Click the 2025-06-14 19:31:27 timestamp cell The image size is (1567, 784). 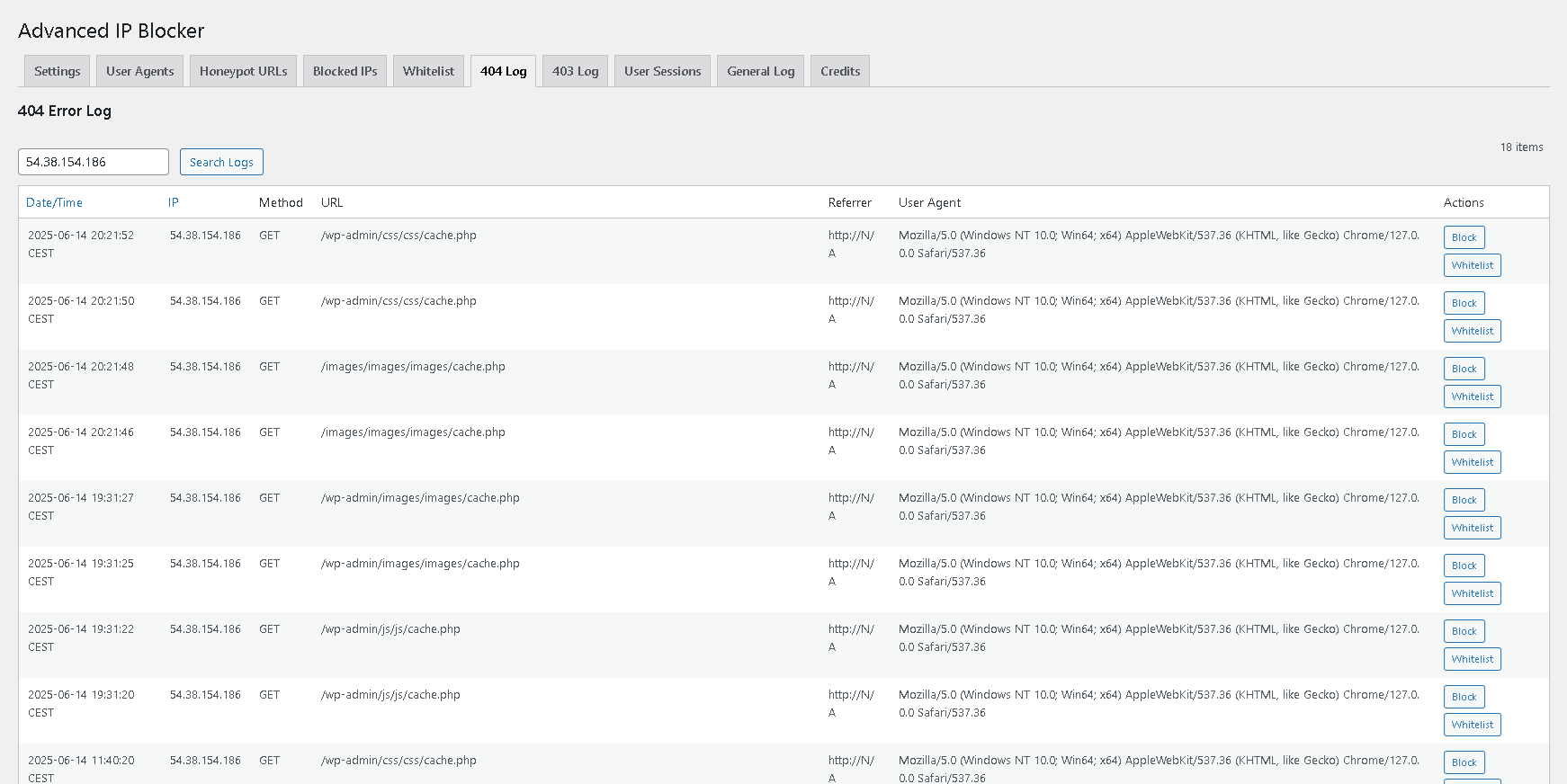[81, 506]
